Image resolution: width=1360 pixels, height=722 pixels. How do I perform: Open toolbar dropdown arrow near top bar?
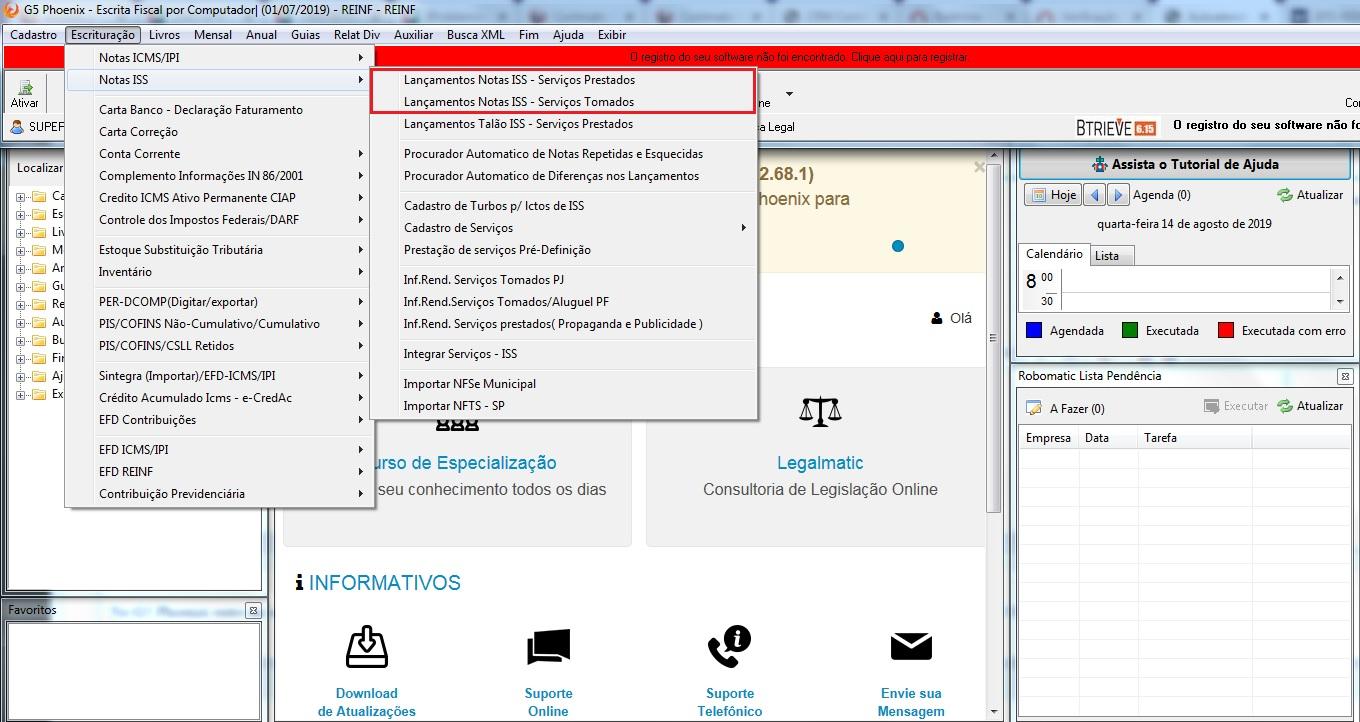(789, 94)
